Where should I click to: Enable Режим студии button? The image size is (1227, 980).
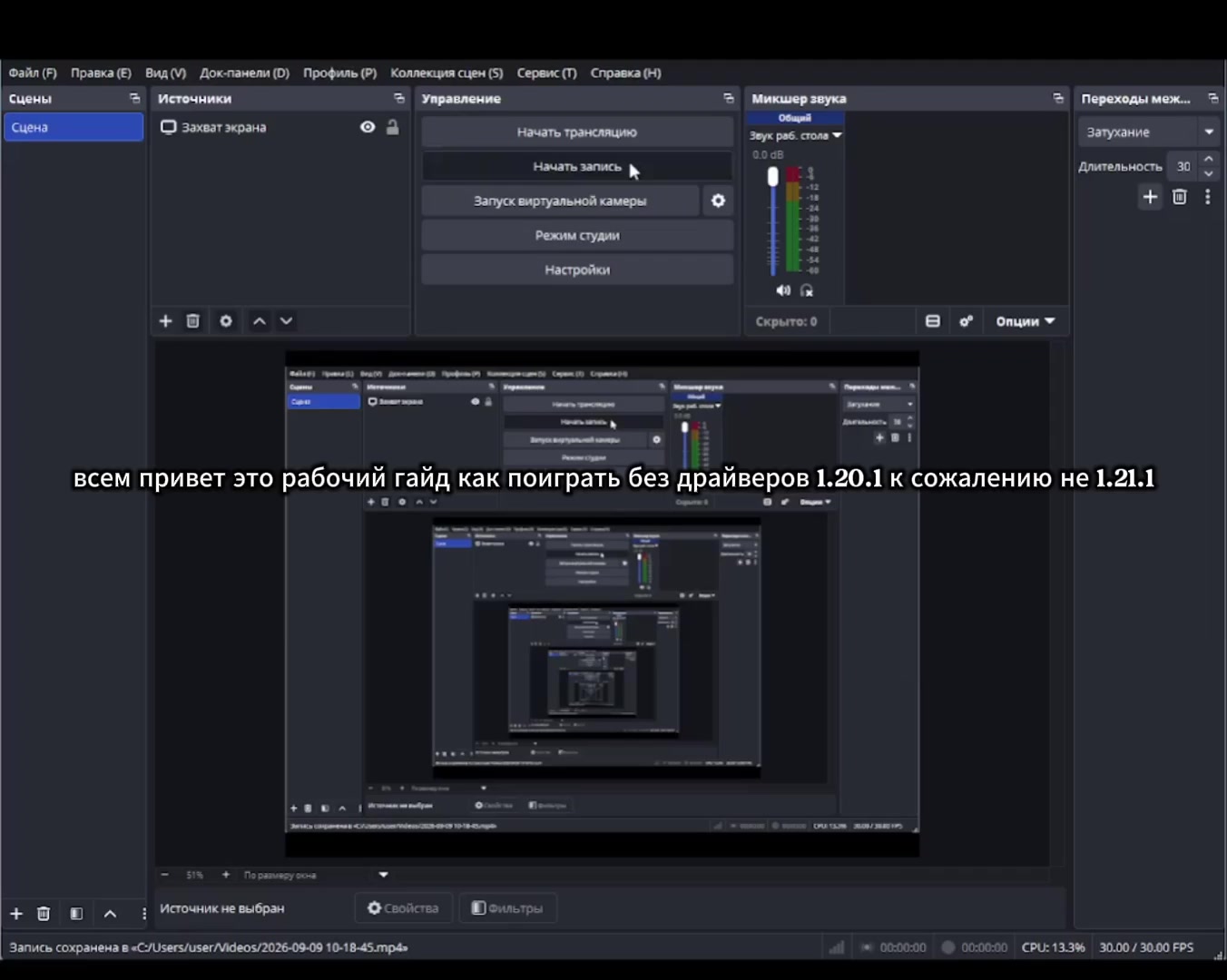[x=577, y=235]
